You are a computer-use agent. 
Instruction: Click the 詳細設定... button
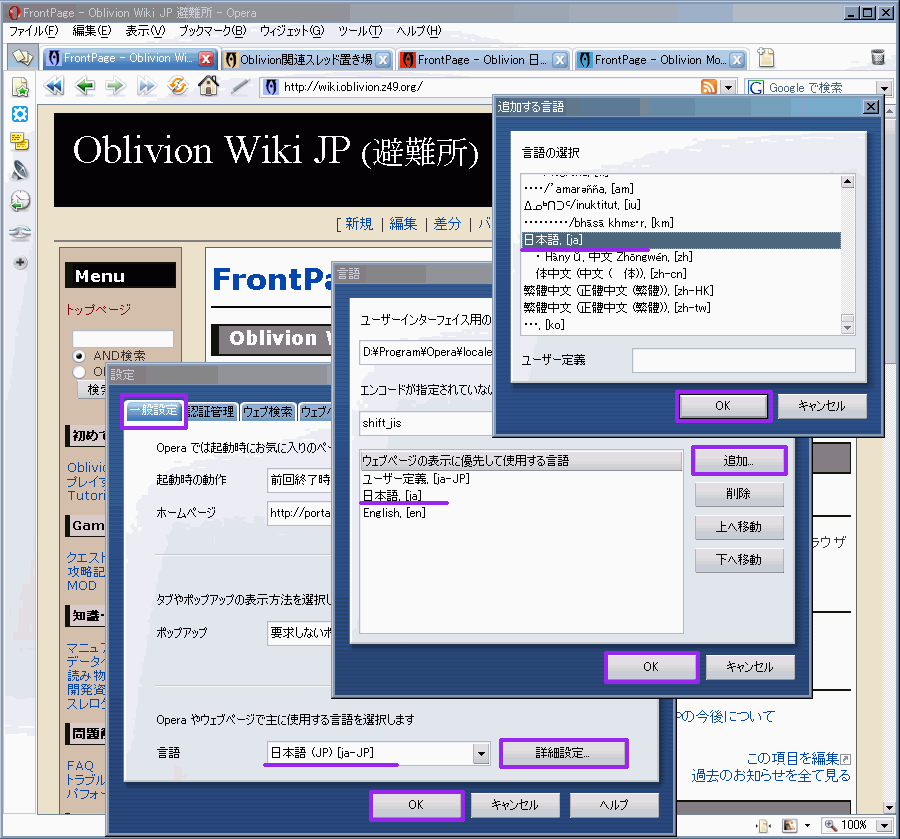563,753
